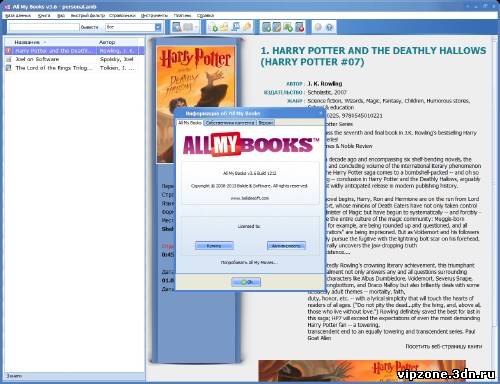This screenshot has height=384, width=500.
Task: Open the Плагины menu
Action: (x=182, y=15)
